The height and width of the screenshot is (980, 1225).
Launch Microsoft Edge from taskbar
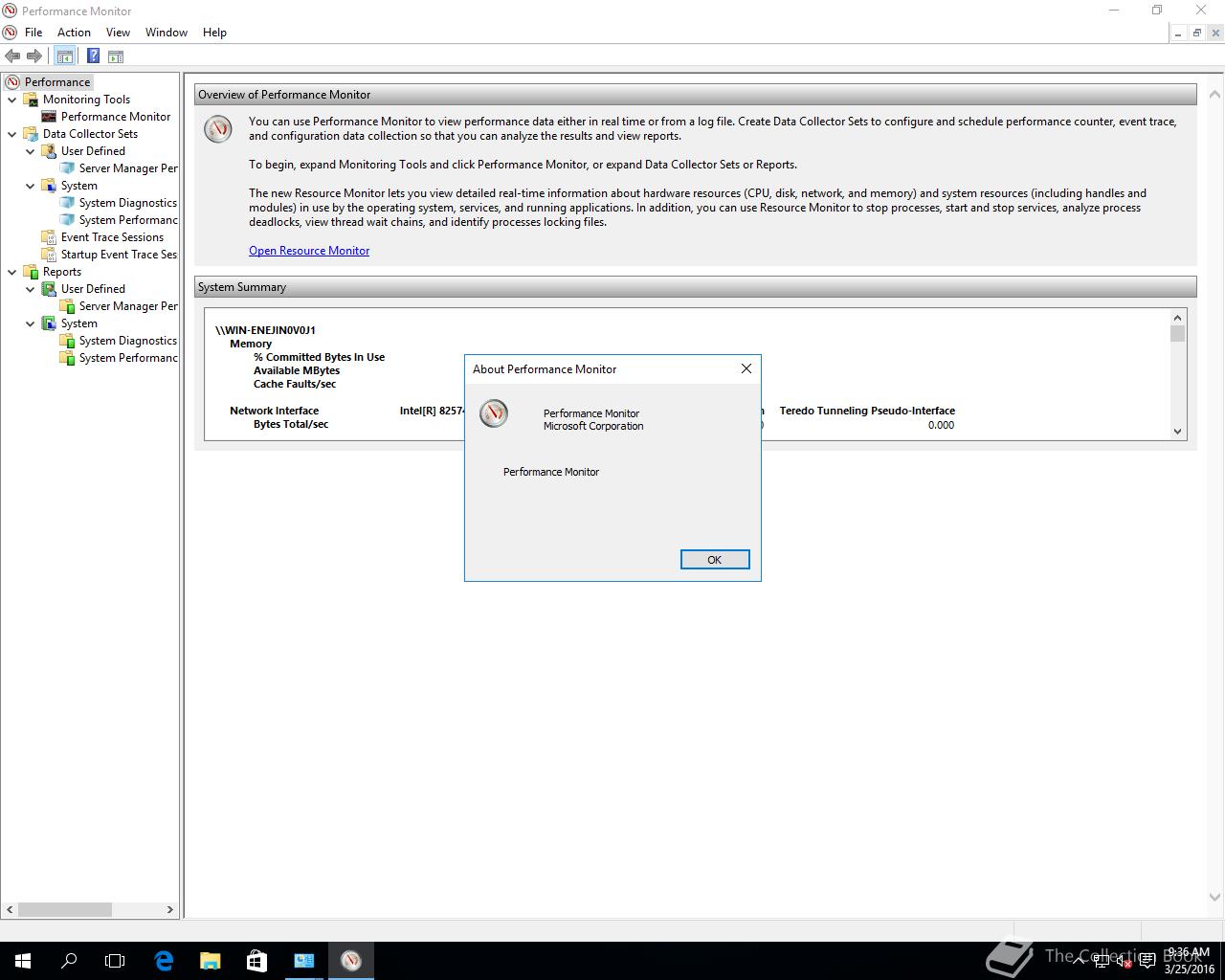click(164, 960)
